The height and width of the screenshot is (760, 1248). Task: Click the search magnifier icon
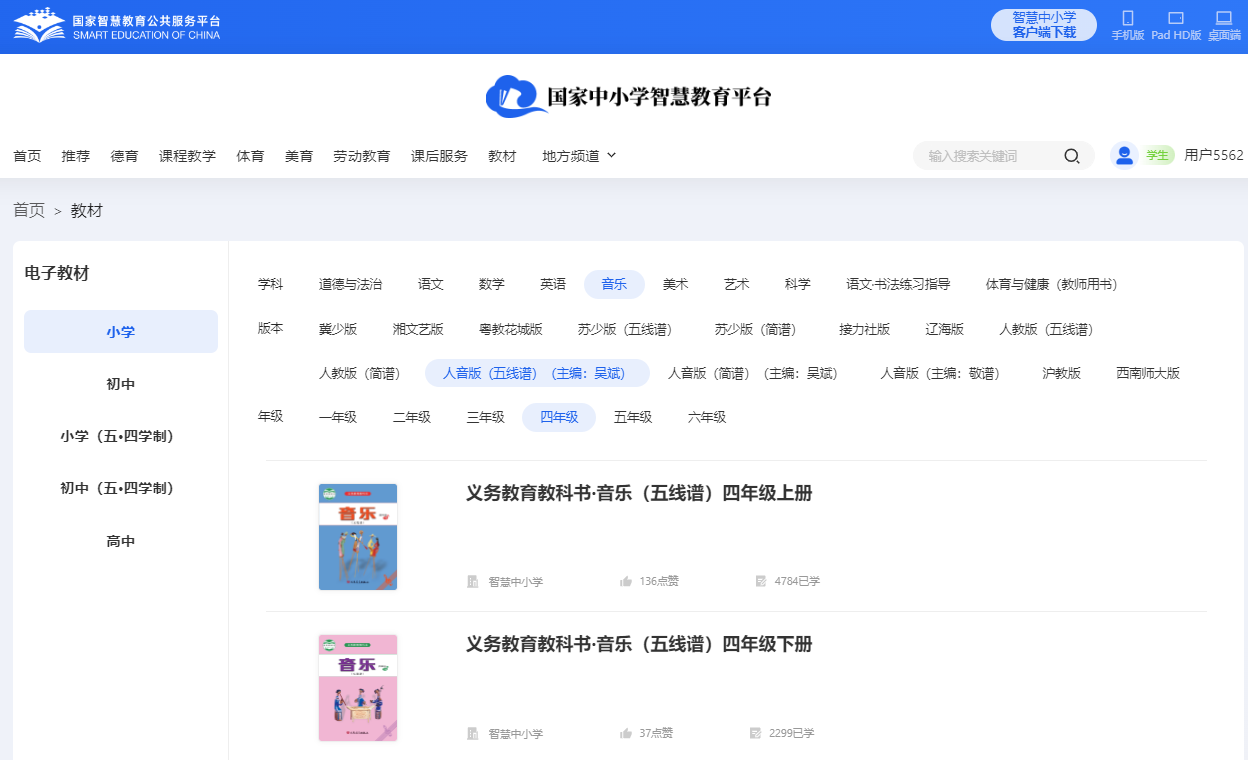1071,156
